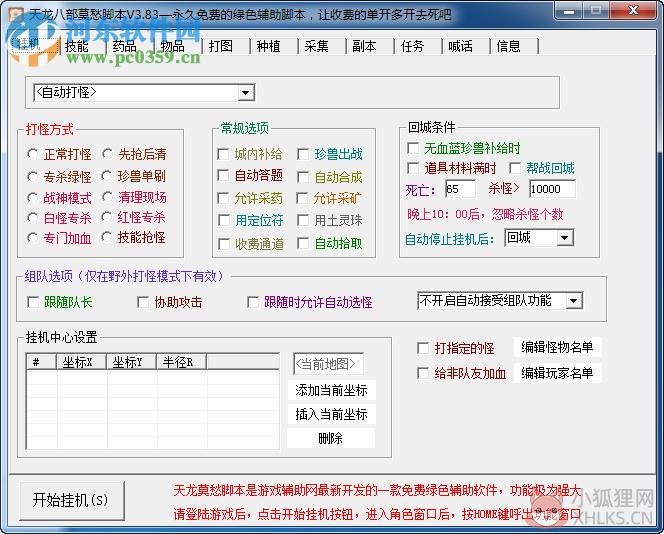Viewport: 664px width, 534px height.
Task: Enable 协助攻击 team option
Action: pyautogui.click(x=143, y=302)
